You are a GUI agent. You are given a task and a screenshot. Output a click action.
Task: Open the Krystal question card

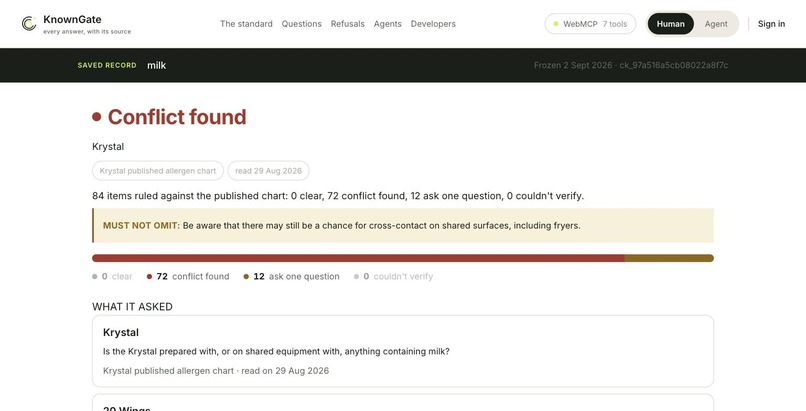tap(402, 351)
